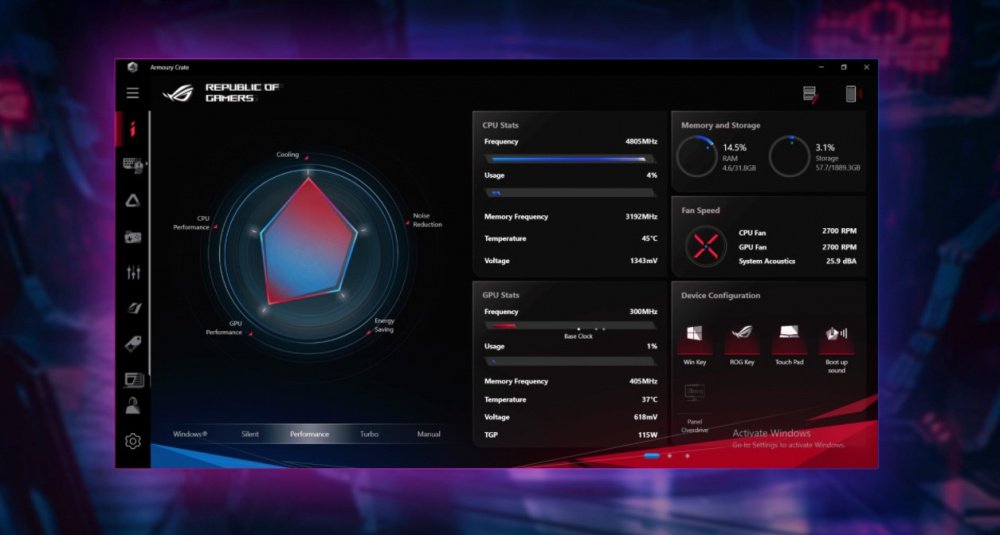Screen dimensions: 1000x535
Task: Toggle the ROG Key setting
Action: [x=742, y=339]
